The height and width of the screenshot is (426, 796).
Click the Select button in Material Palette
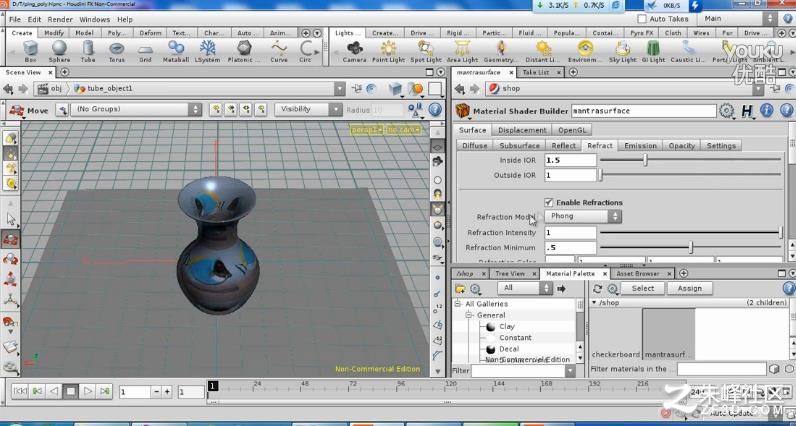pyautogui.click(x=642, y=288)
